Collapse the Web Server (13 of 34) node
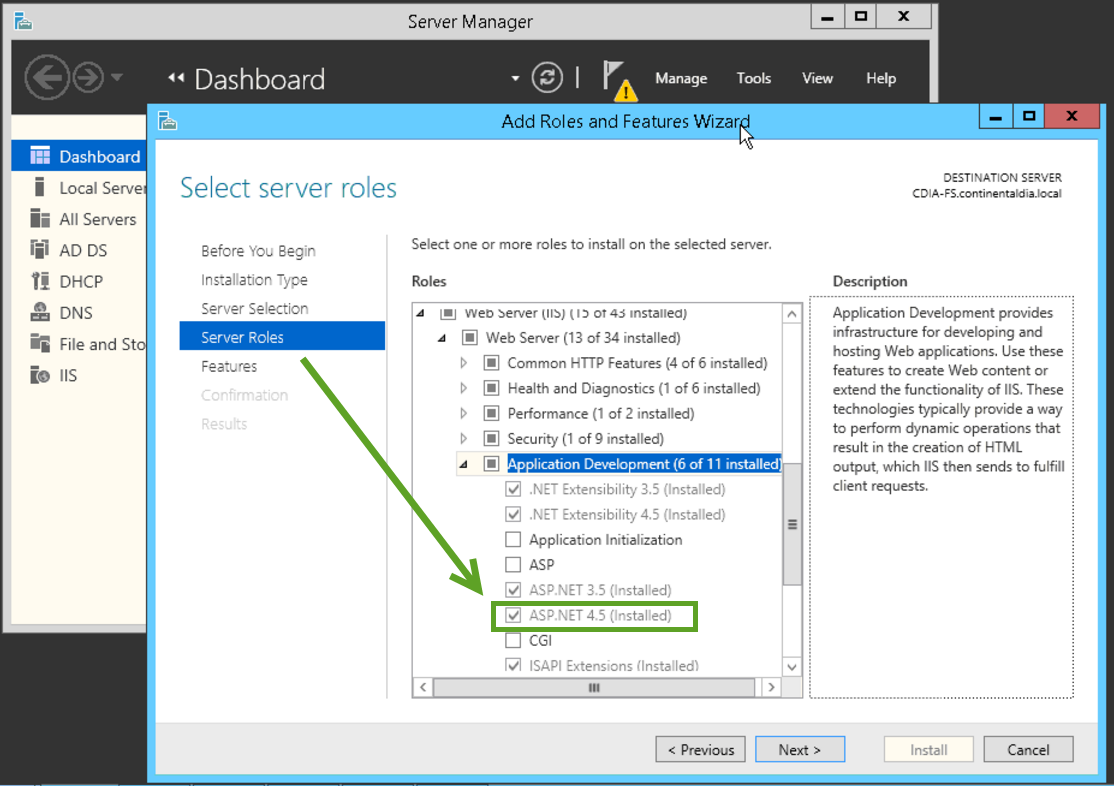The width and height of the screenshot is (1114, 786). pos(442,338)
